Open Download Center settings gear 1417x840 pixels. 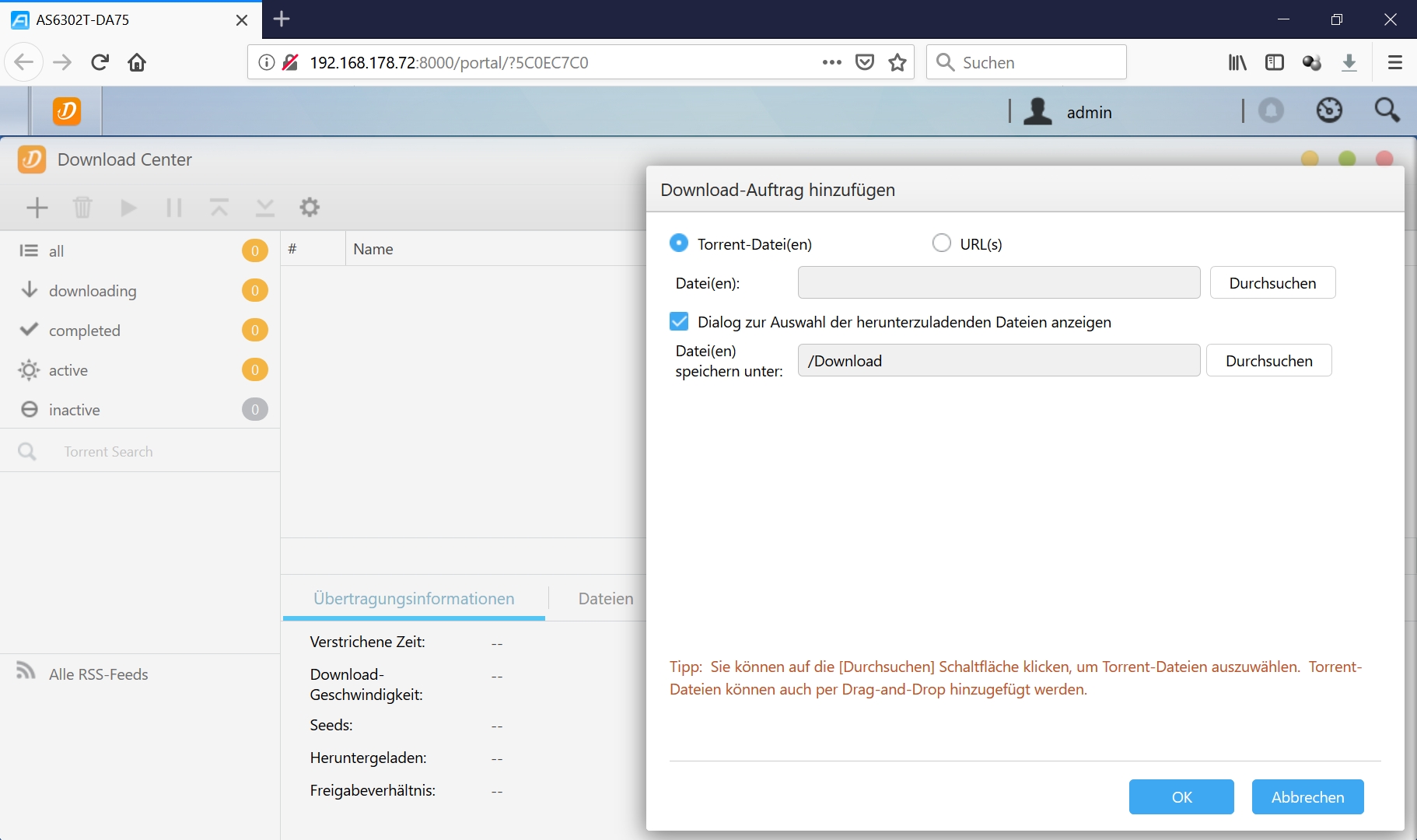tap(310, 208)
